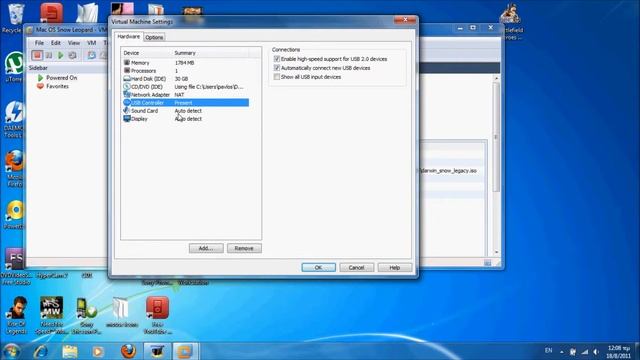Open Windows Explorer from the taskbar

click(x=70, y=351)
